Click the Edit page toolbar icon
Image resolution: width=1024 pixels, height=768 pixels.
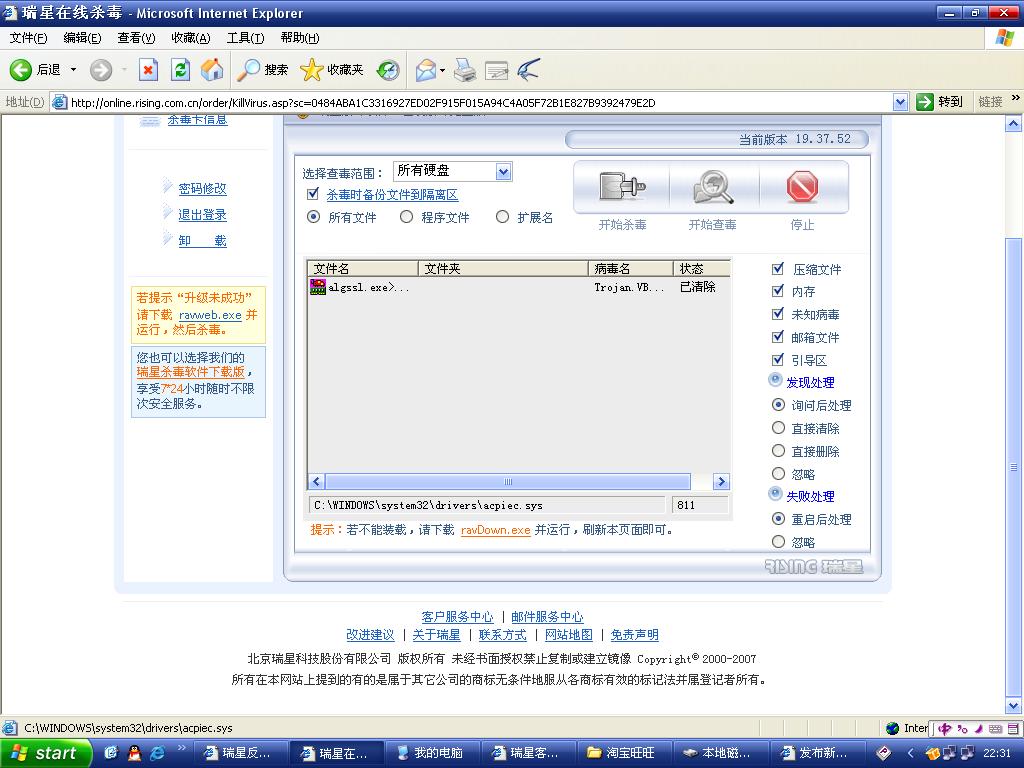(496, 70)
